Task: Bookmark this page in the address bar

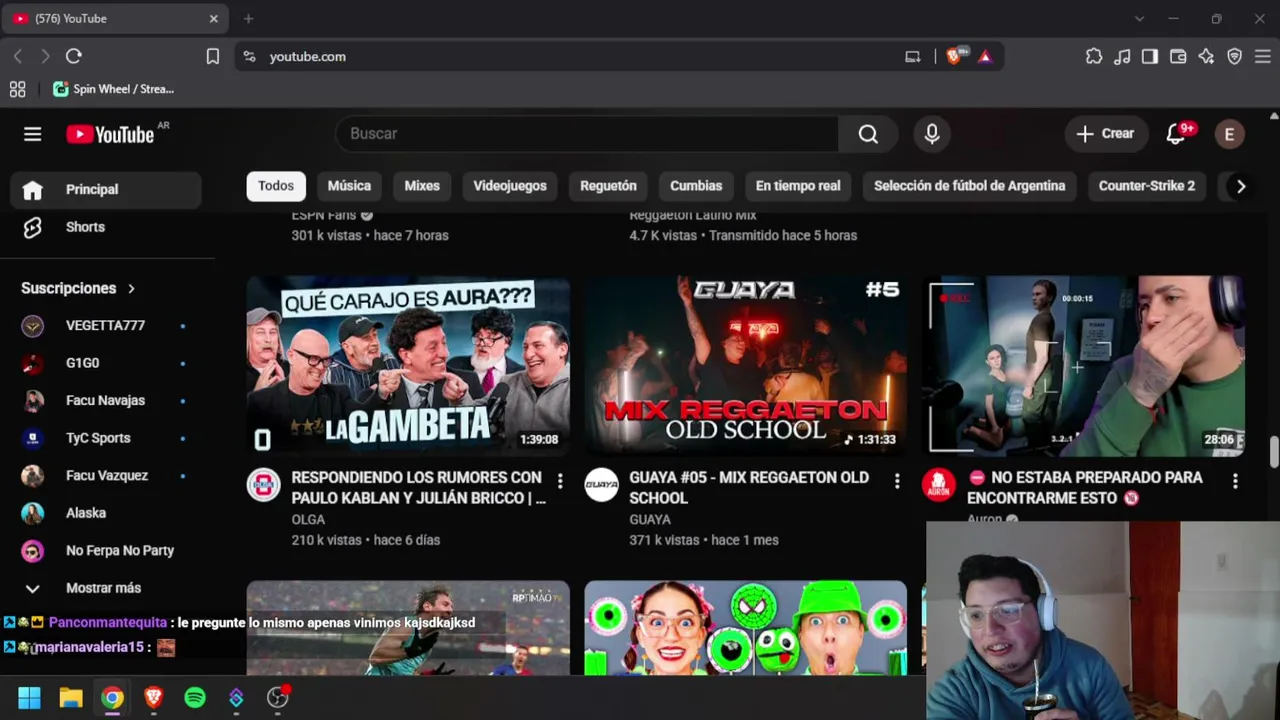Action: coord(213,57)
